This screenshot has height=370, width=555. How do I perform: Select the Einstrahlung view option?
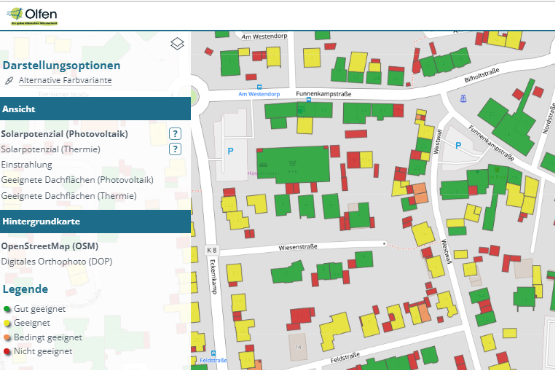coord(27,165)
